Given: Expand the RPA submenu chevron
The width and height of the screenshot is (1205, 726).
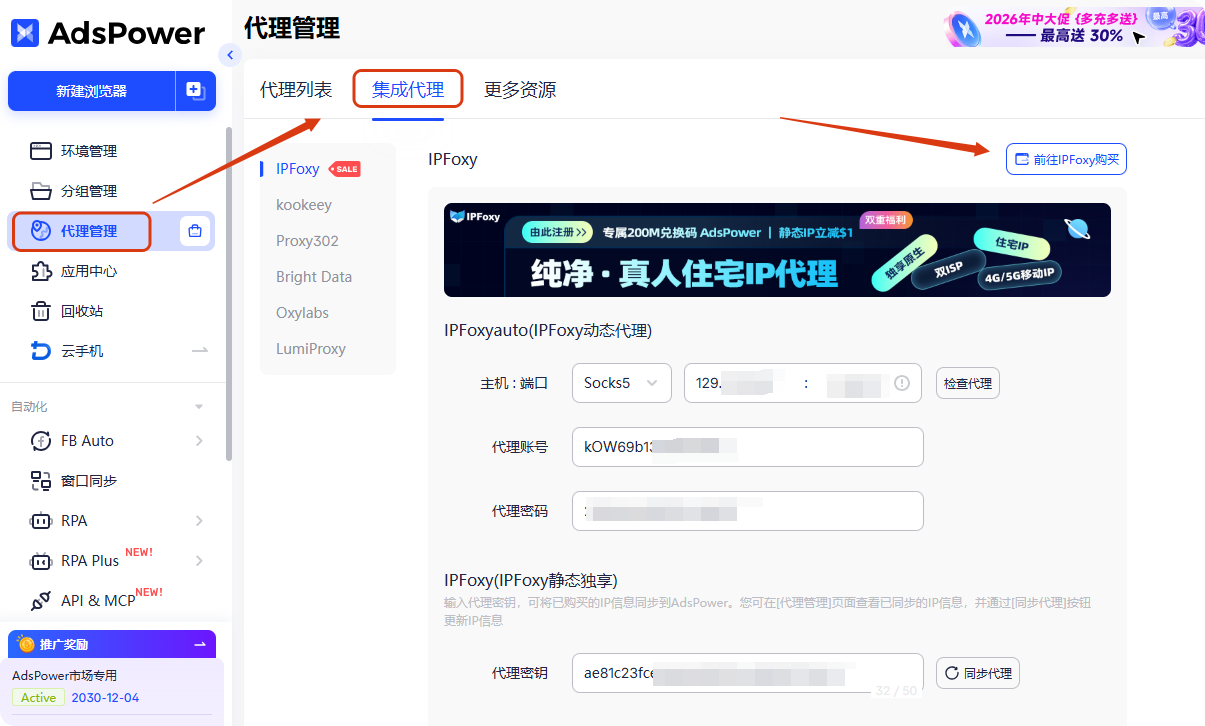Looking at the screenshot, I should click(x=199, y=521).
